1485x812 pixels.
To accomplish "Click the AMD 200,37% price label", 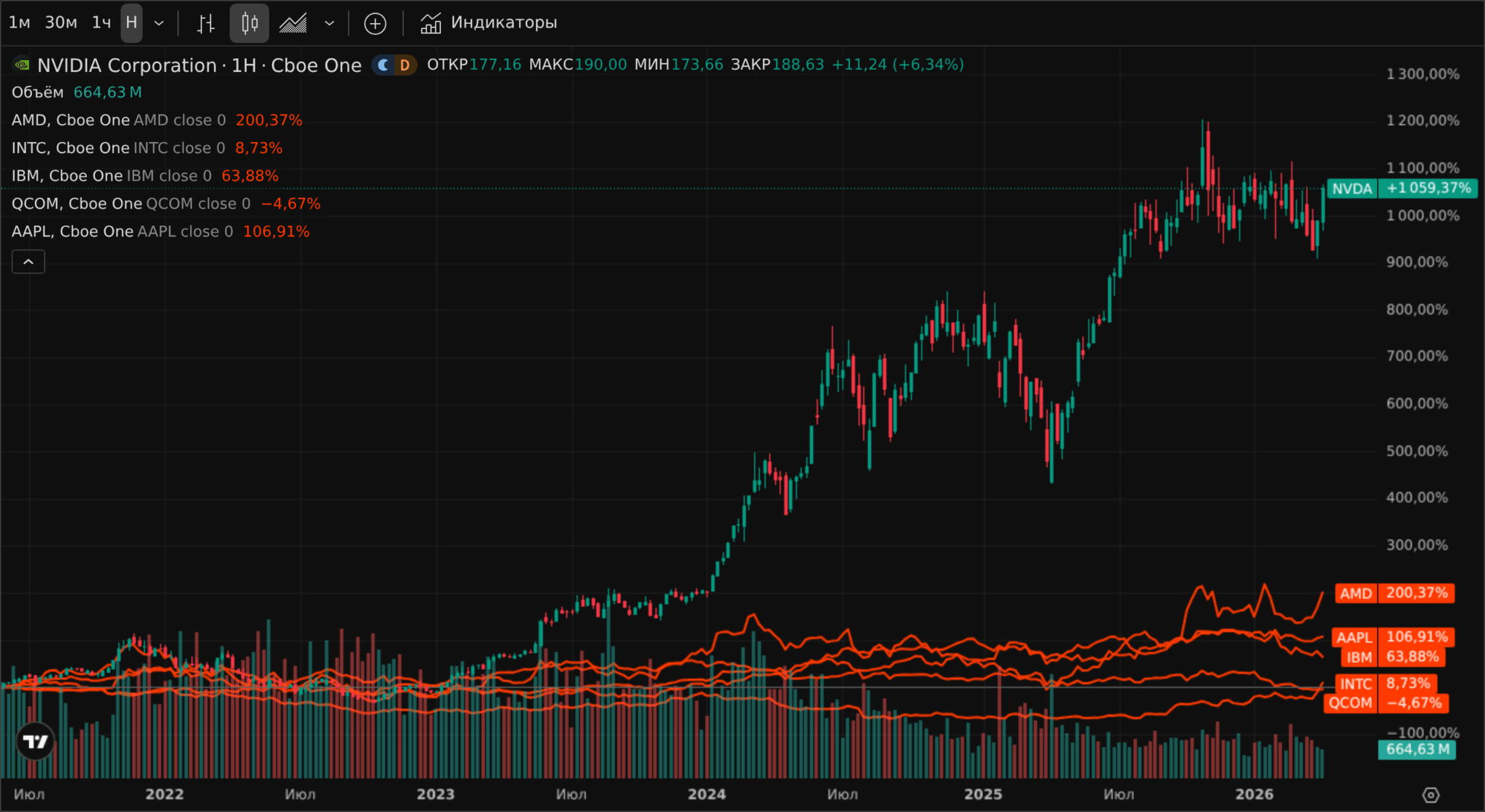I will [1394, 593].
